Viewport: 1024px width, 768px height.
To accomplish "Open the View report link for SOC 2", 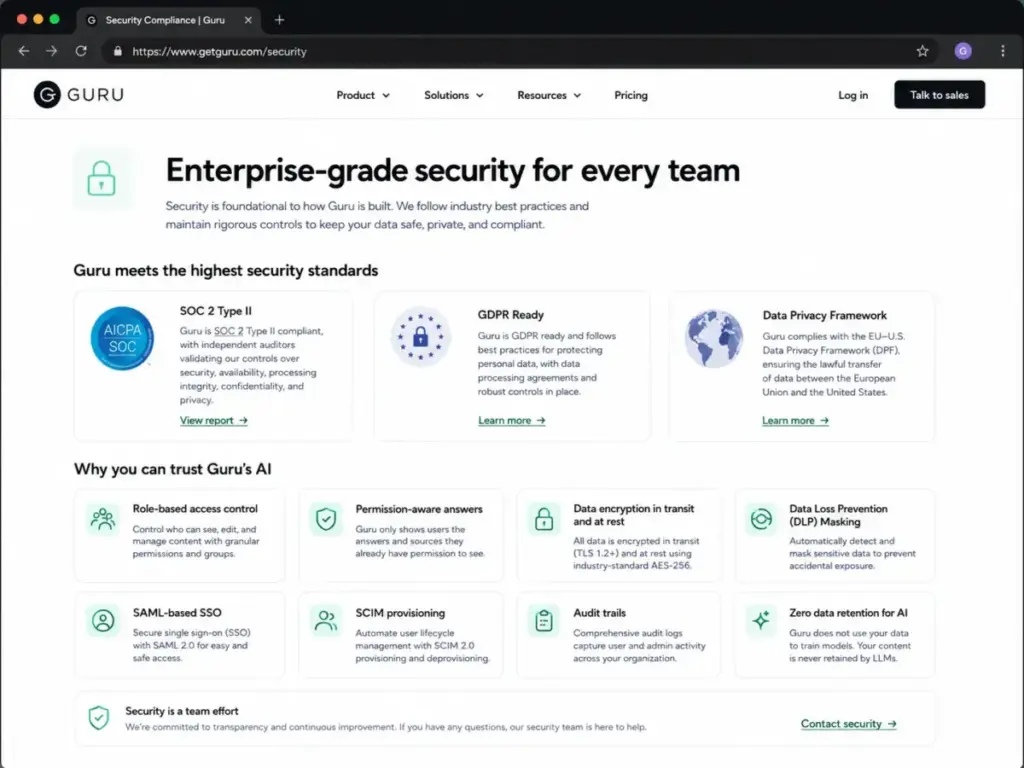I will click(214, 421).
